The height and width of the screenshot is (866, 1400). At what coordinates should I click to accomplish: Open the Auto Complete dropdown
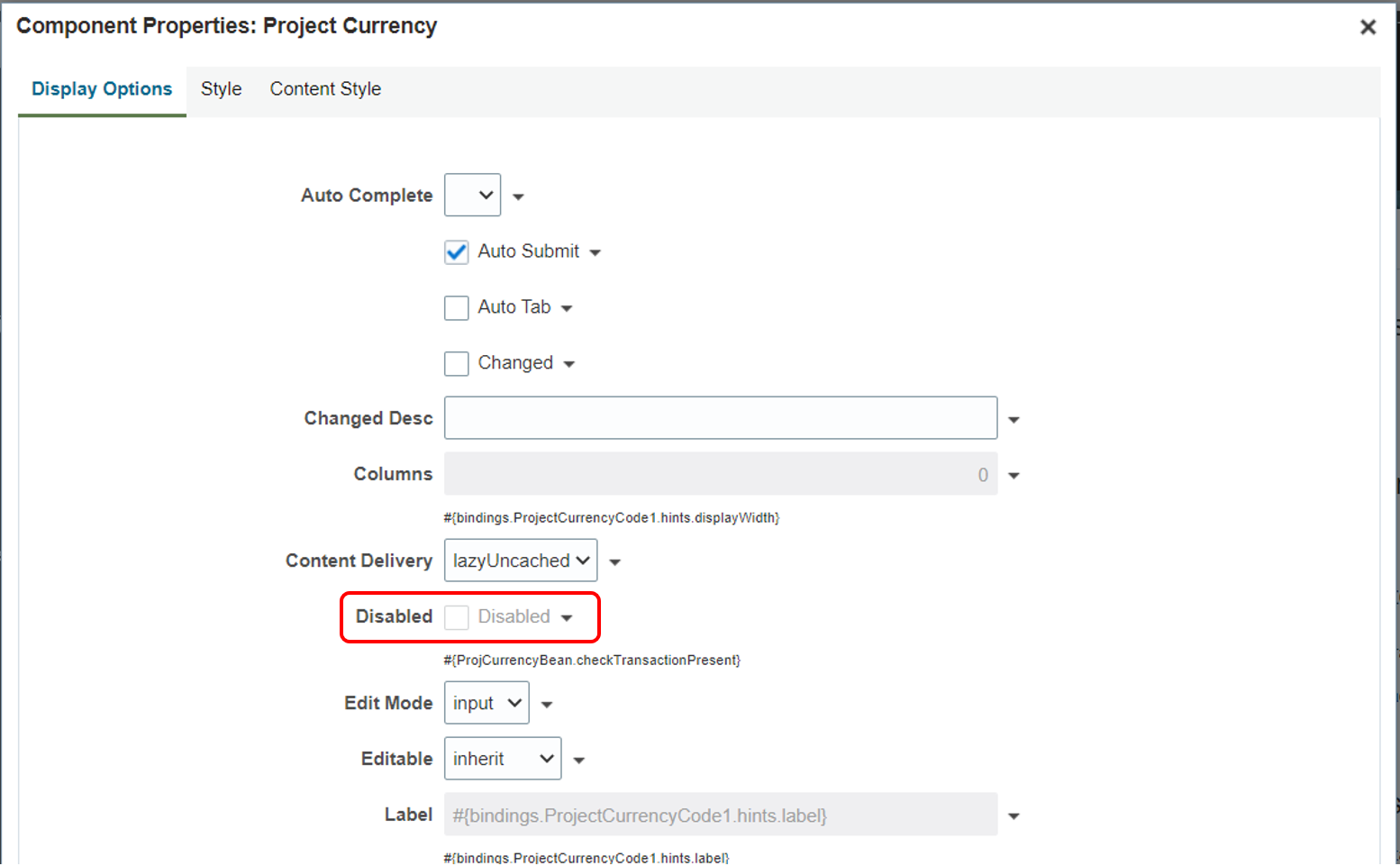(473, 196)
